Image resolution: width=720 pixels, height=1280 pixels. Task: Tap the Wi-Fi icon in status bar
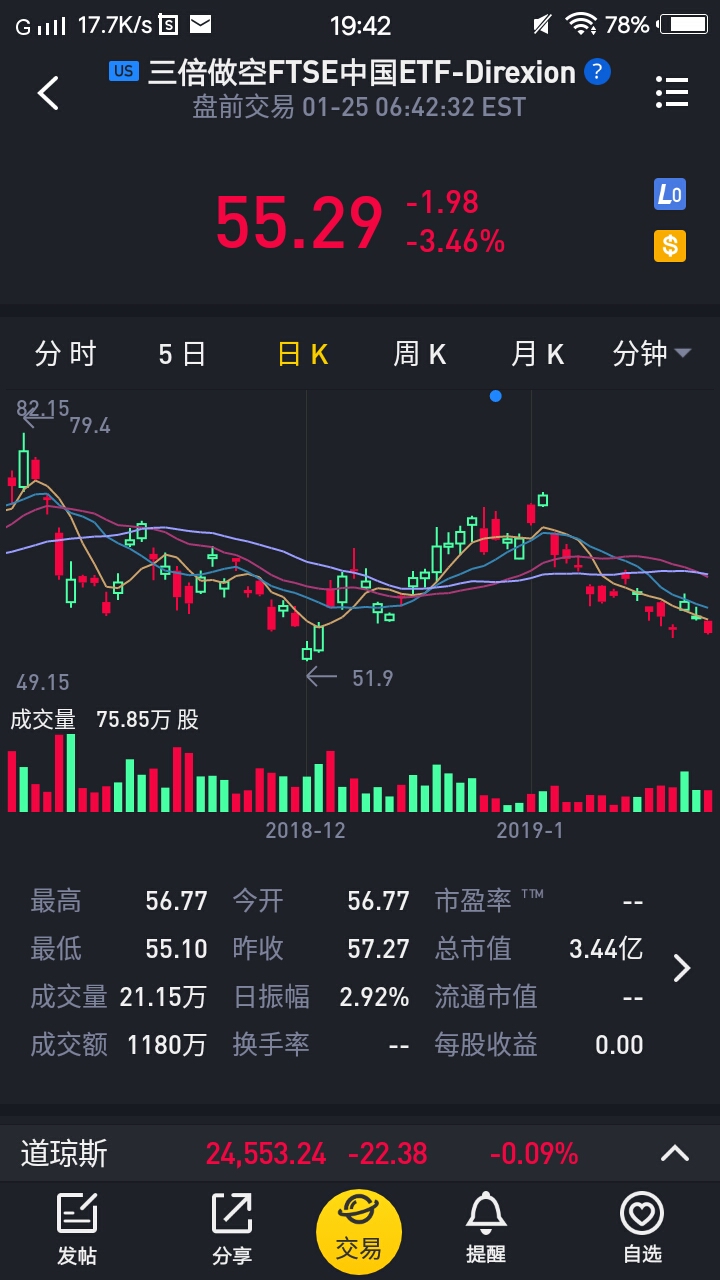tap(581, 24)
